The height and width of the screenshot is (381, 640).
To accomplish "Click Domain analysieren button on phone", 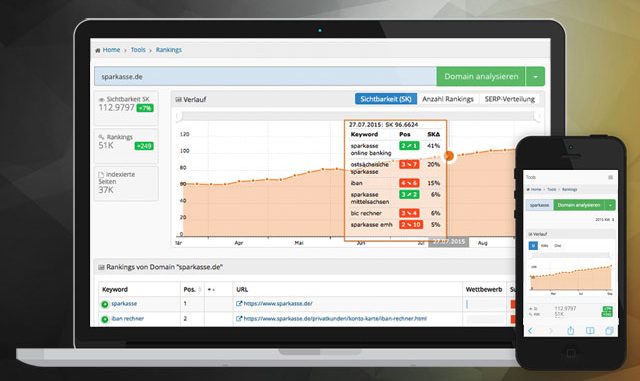I will [x=579, y=205].
